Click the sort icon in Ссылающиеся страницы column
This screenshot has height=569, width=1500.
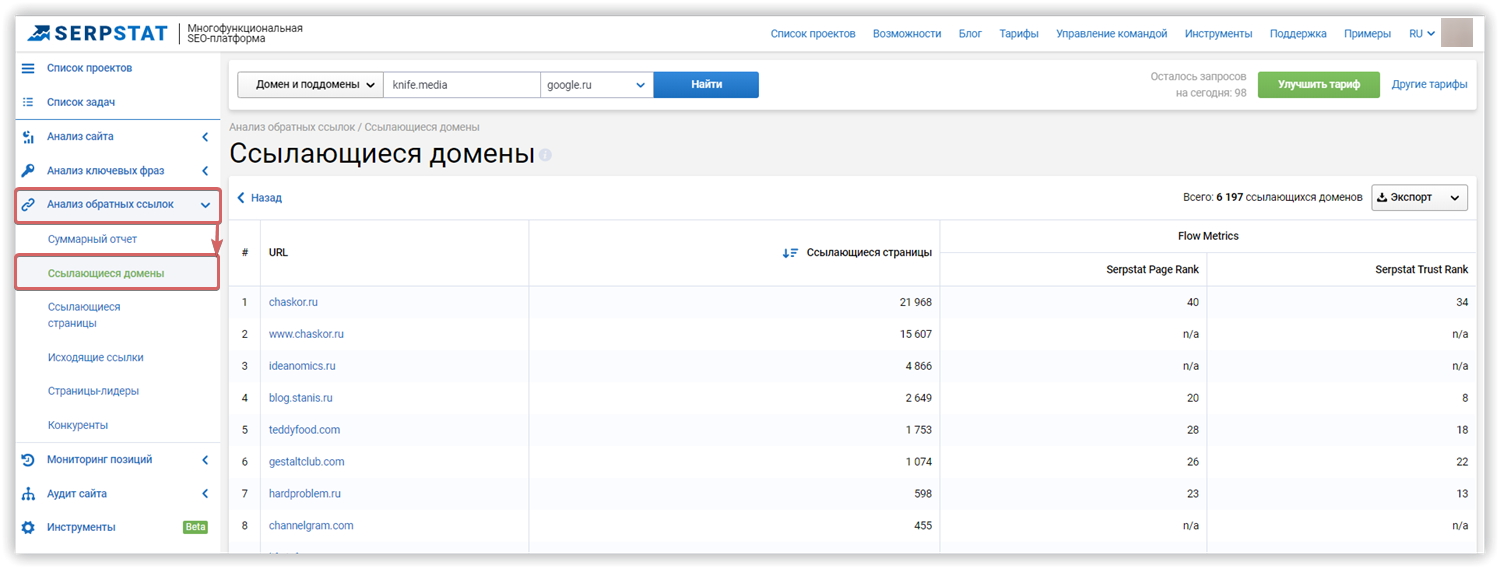pyautogui.click(x=790, y=253)
